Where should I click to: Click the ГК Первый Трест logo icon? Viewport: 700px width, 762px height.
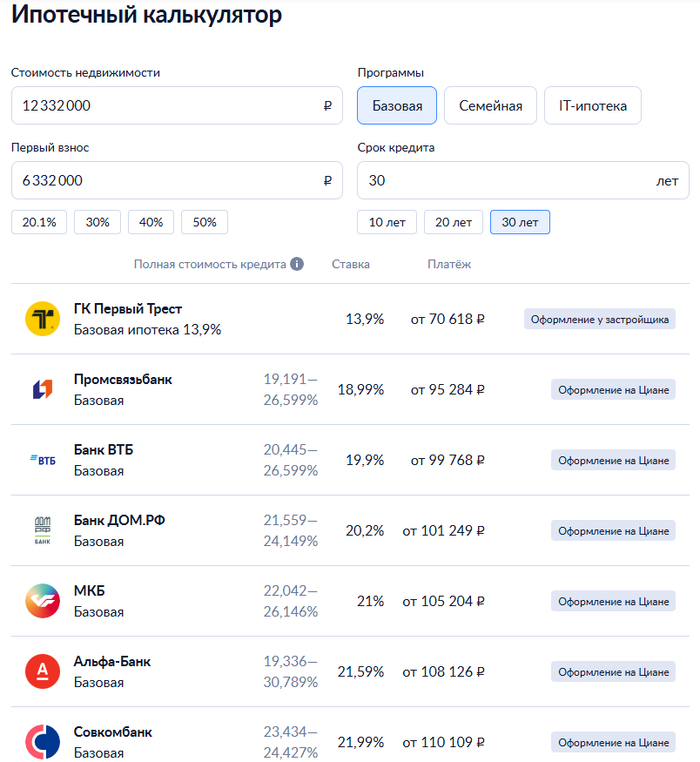click(x=43, y=319)
